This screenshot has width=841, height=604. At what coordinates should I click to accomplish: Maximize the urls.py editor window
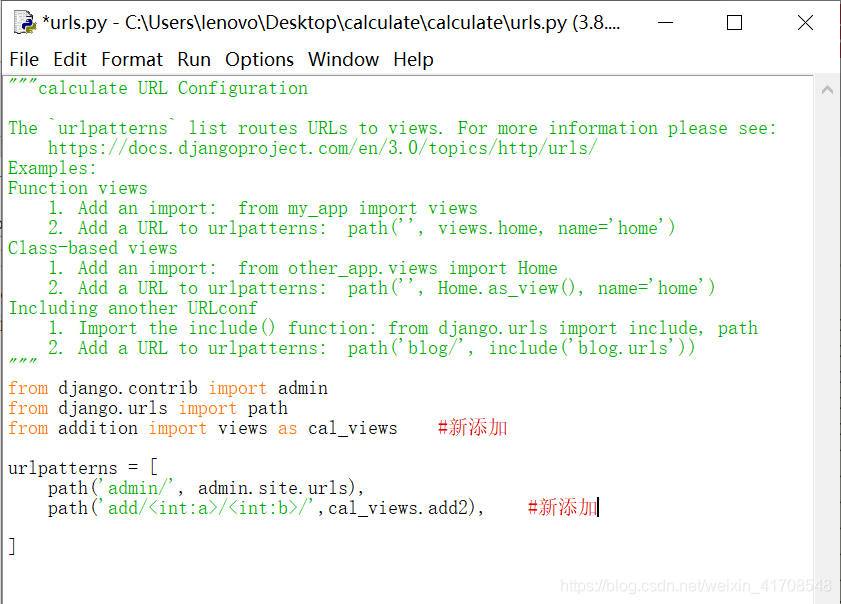pos(734,23)
